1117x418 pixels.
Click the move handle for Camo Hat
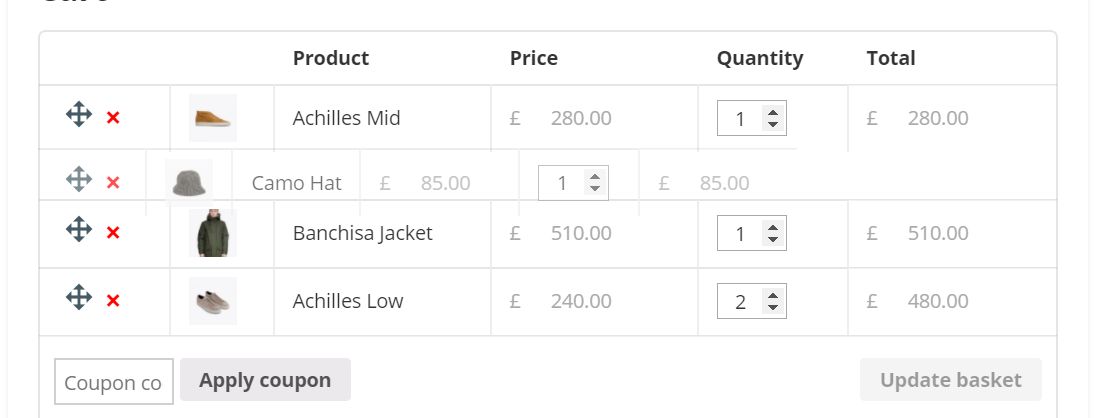[x=79, y=180]
